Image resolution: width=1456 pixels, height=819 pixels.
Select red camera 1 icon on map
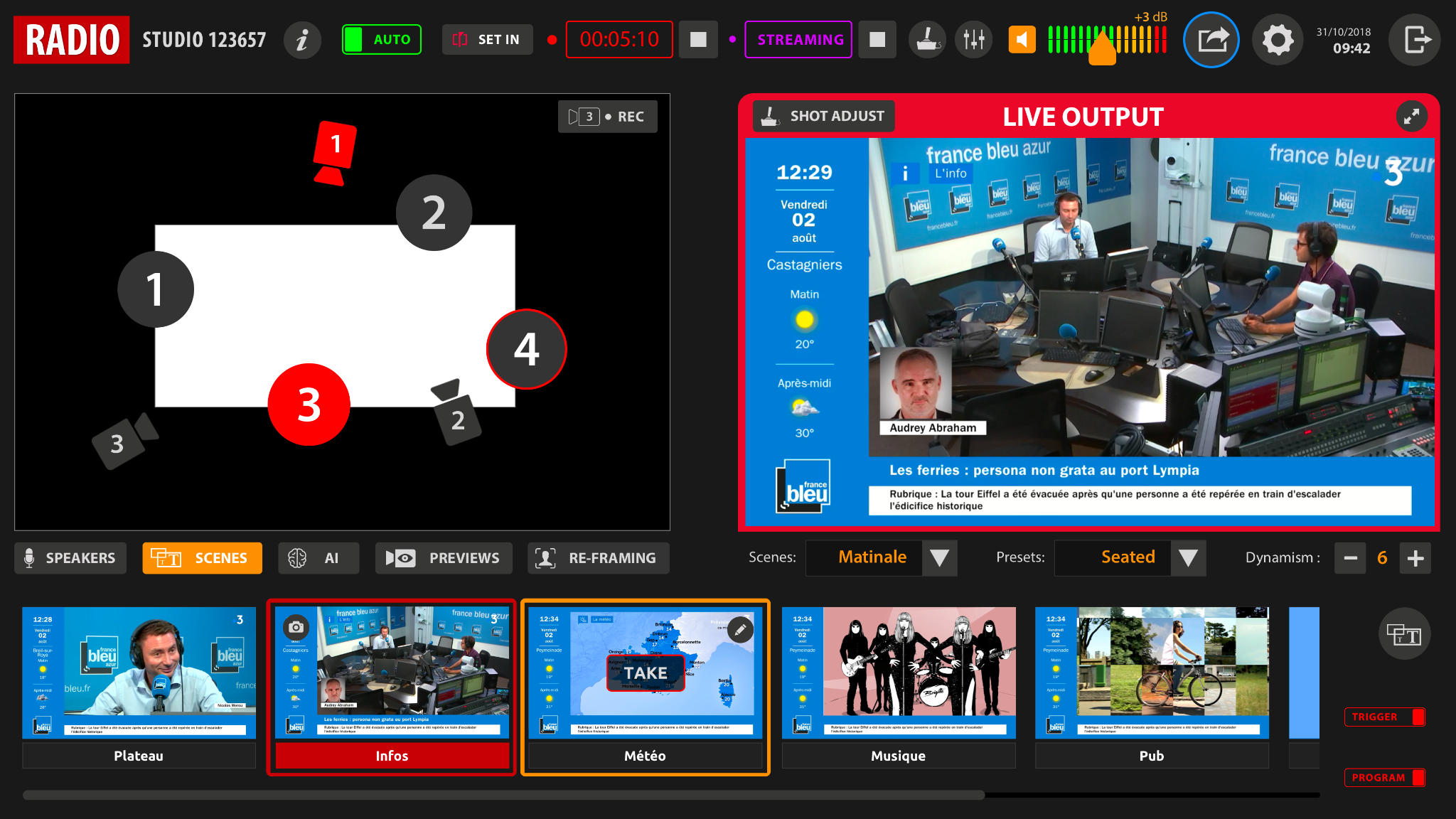click(x=334, y=153)
